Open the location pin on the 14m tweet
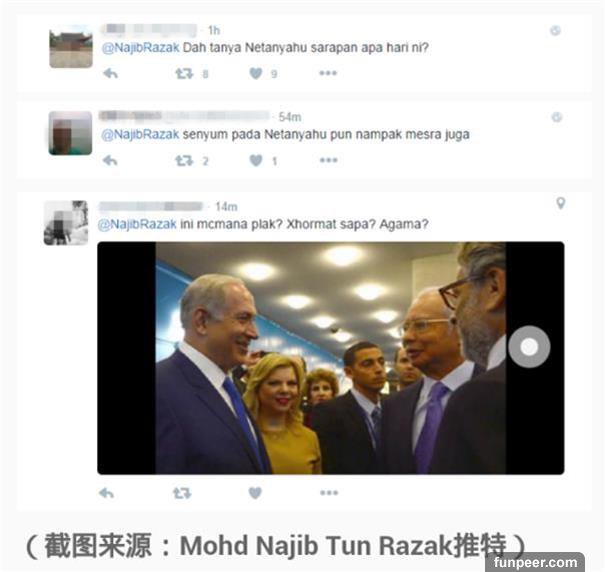The width and height of the screenshot is (605, 572). (x=561, y=203)
